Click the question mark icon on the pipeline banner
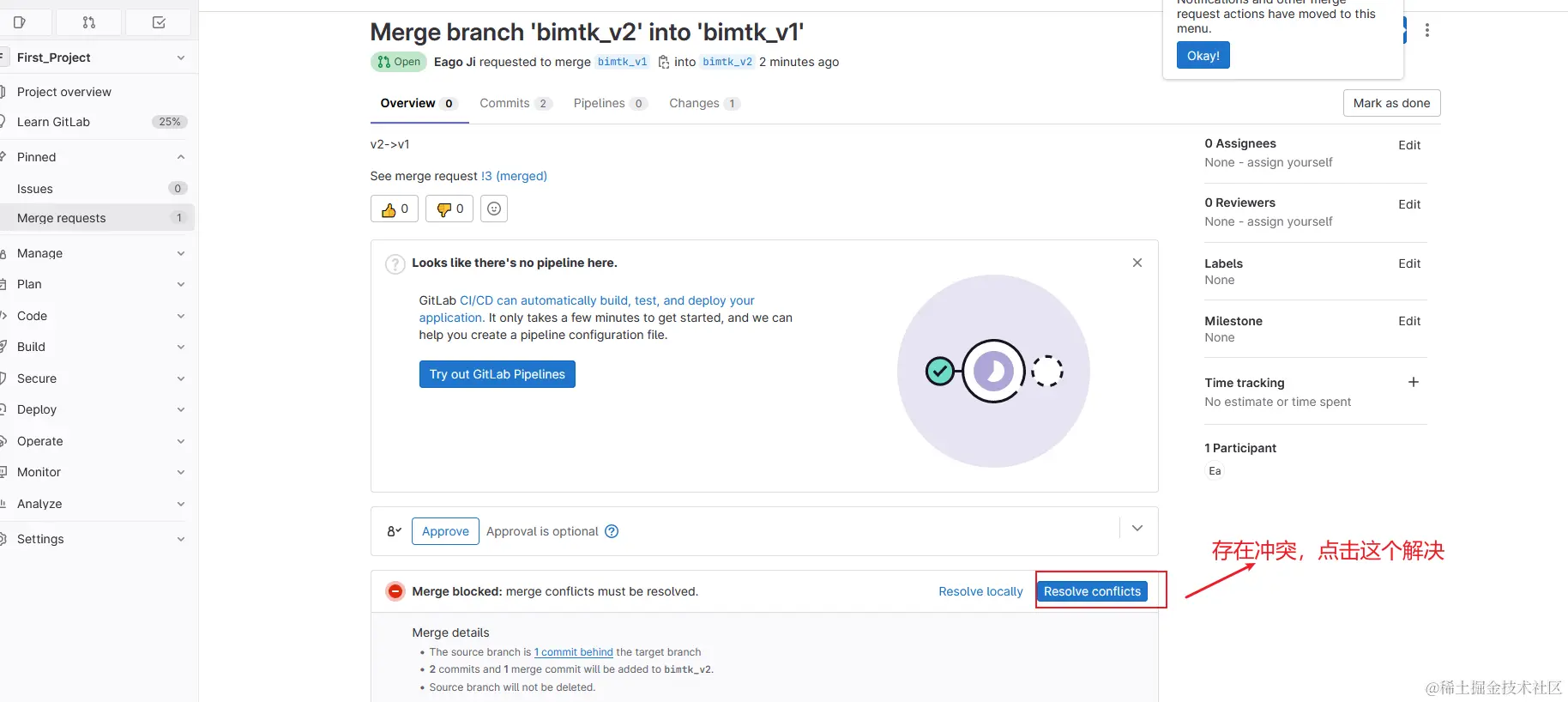 click(395, 264)
